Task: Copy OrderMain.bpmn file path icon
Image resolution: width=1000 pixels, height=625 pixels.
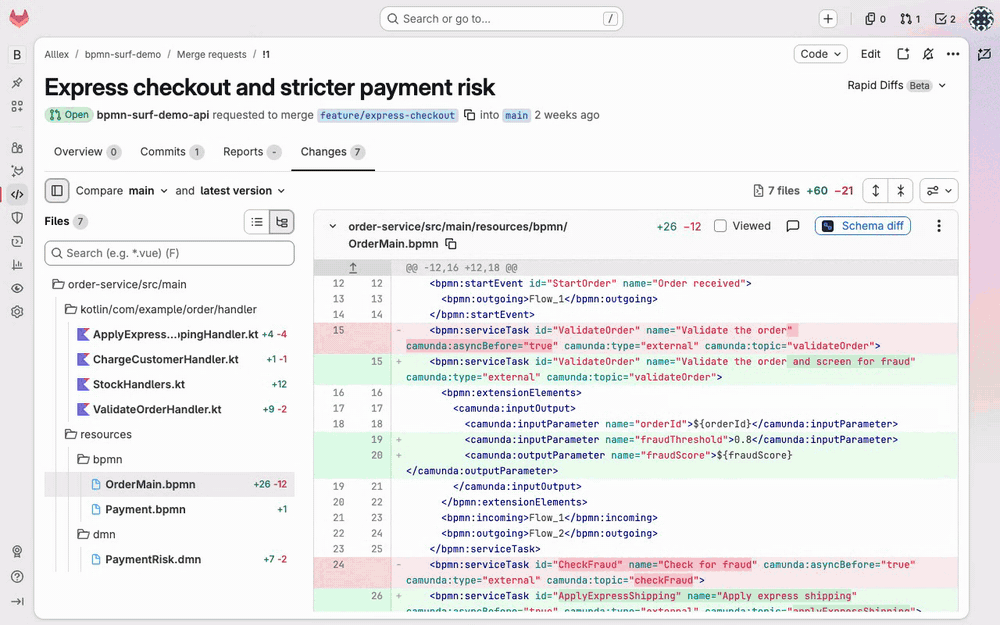Action: 451,244
